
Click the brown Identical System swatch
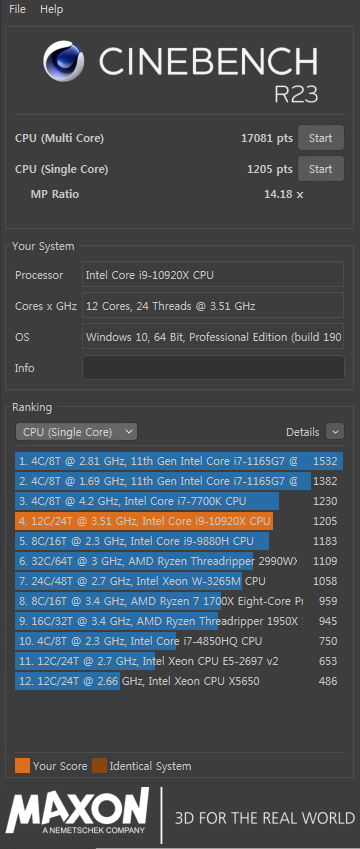99,766
